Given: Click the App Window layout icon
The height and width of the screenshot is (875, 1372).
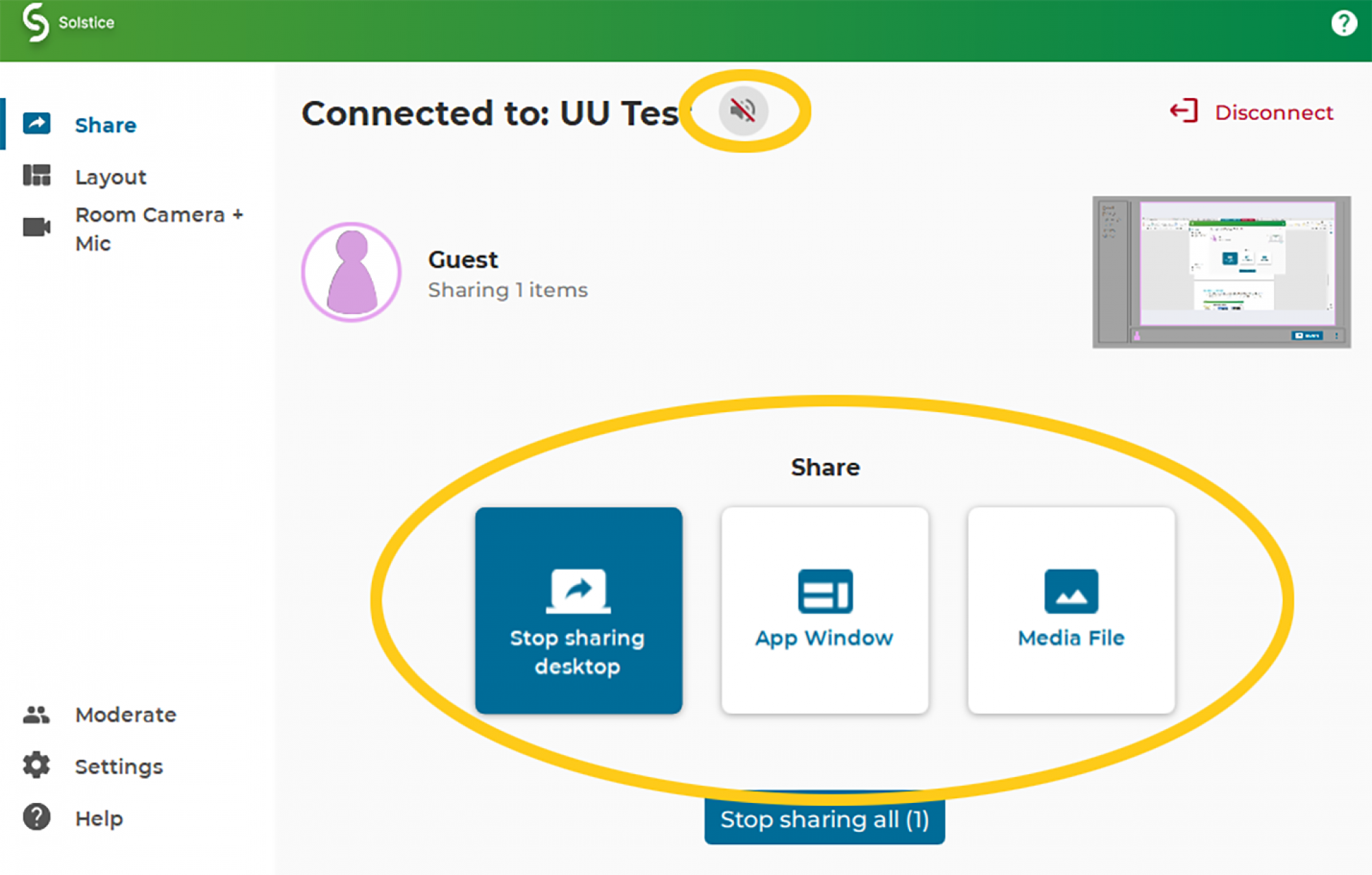Looking at the screenshot, I should coord(825,591).
